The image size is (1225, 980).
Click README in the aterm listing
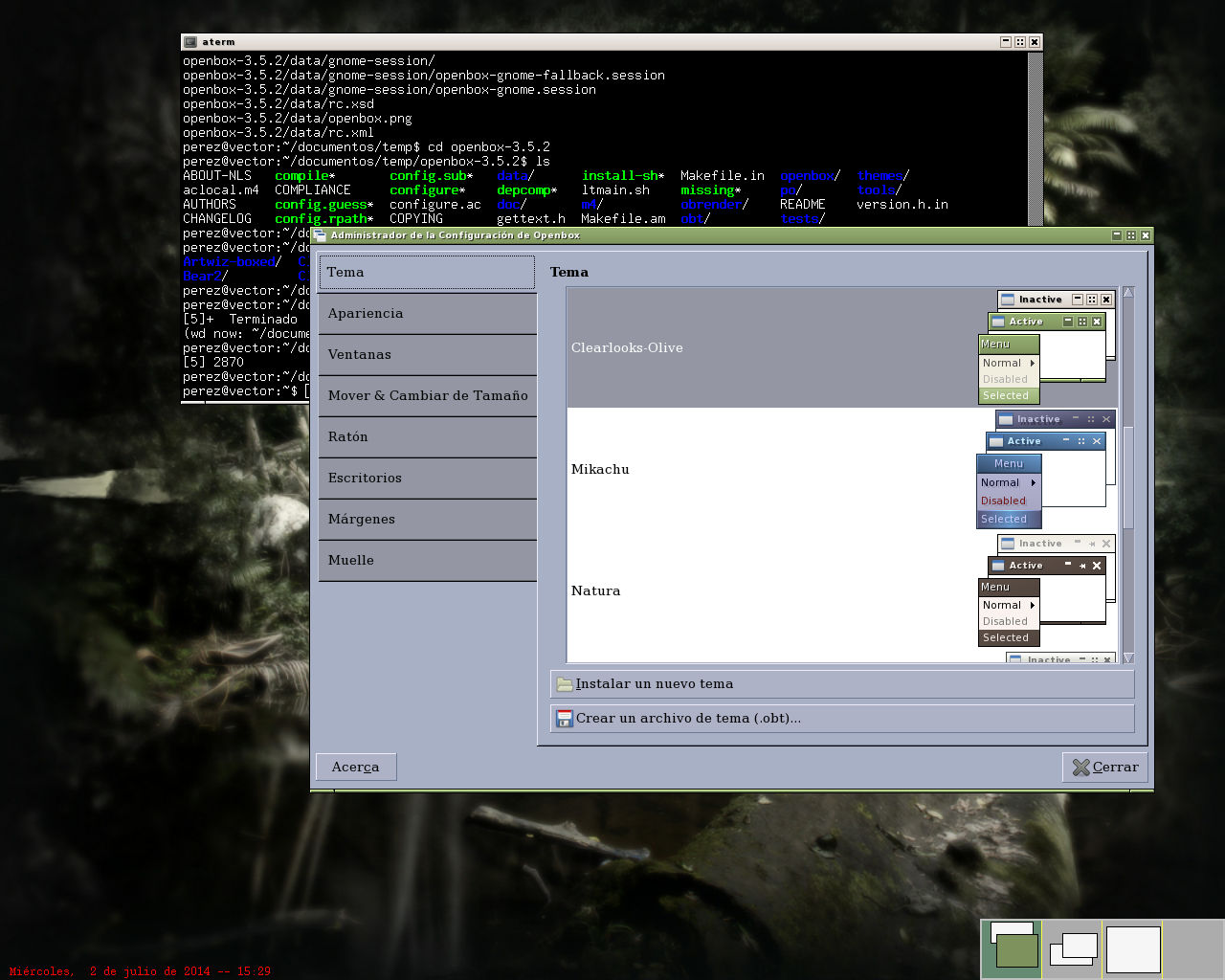tap(803, 205)
